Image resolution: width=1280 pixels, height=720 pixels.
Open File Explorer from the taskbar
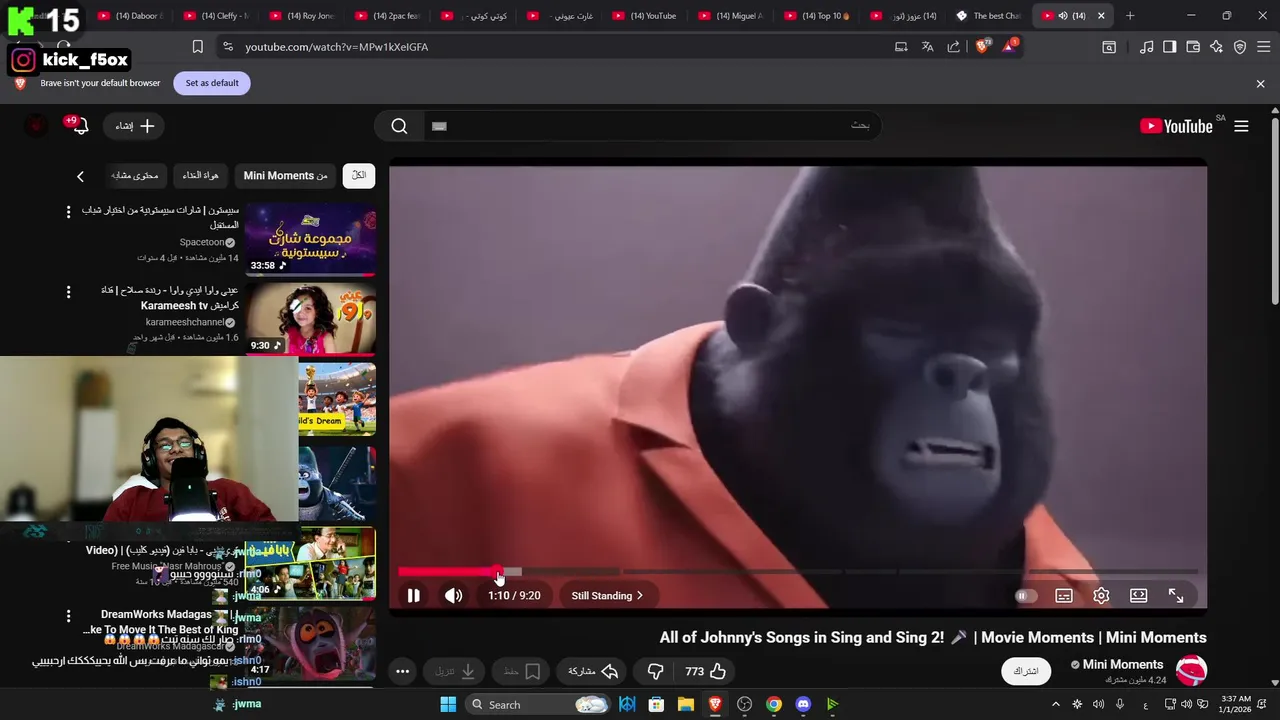686,704
